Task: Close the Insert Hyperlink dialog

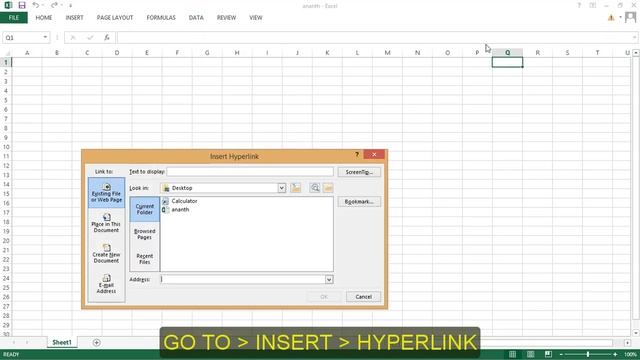Action: (x=374, y=154)
